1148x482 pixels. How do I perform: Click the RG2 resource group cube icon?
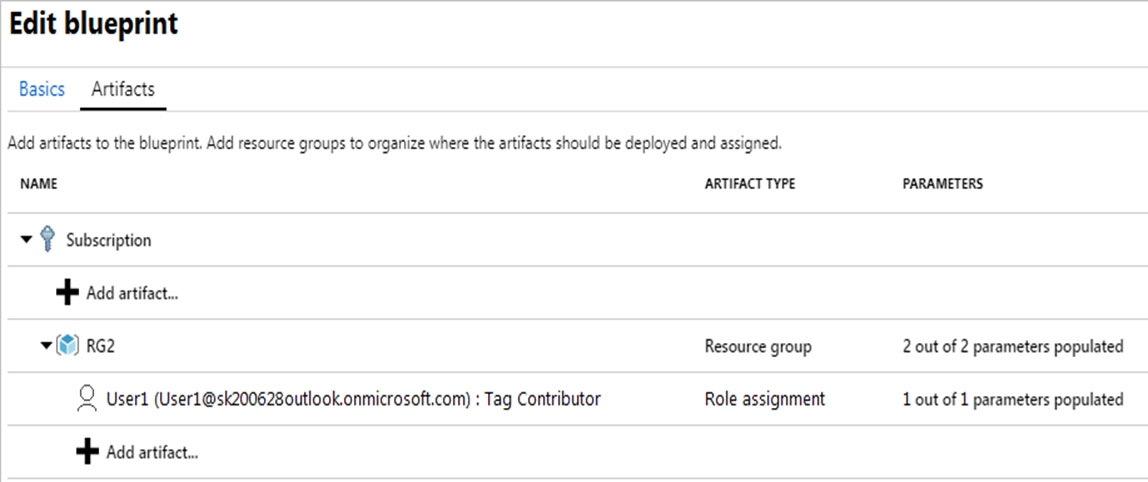67,346
